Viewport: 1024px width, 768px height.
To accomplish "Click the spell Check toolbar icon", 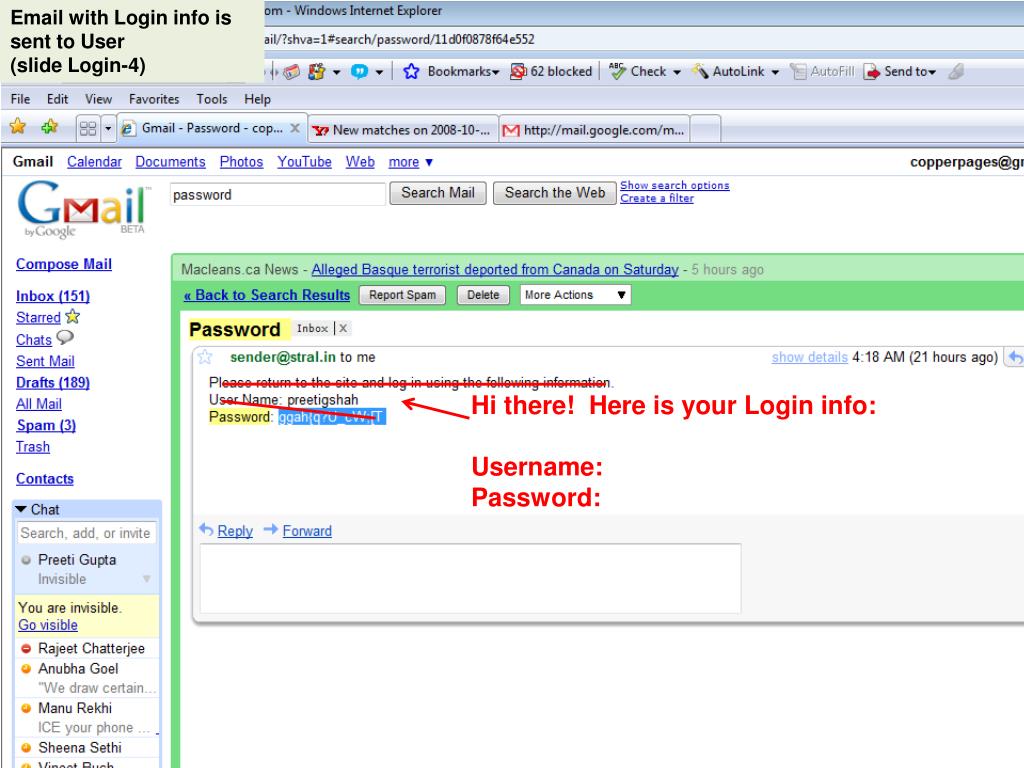I will tap(617, 71).
